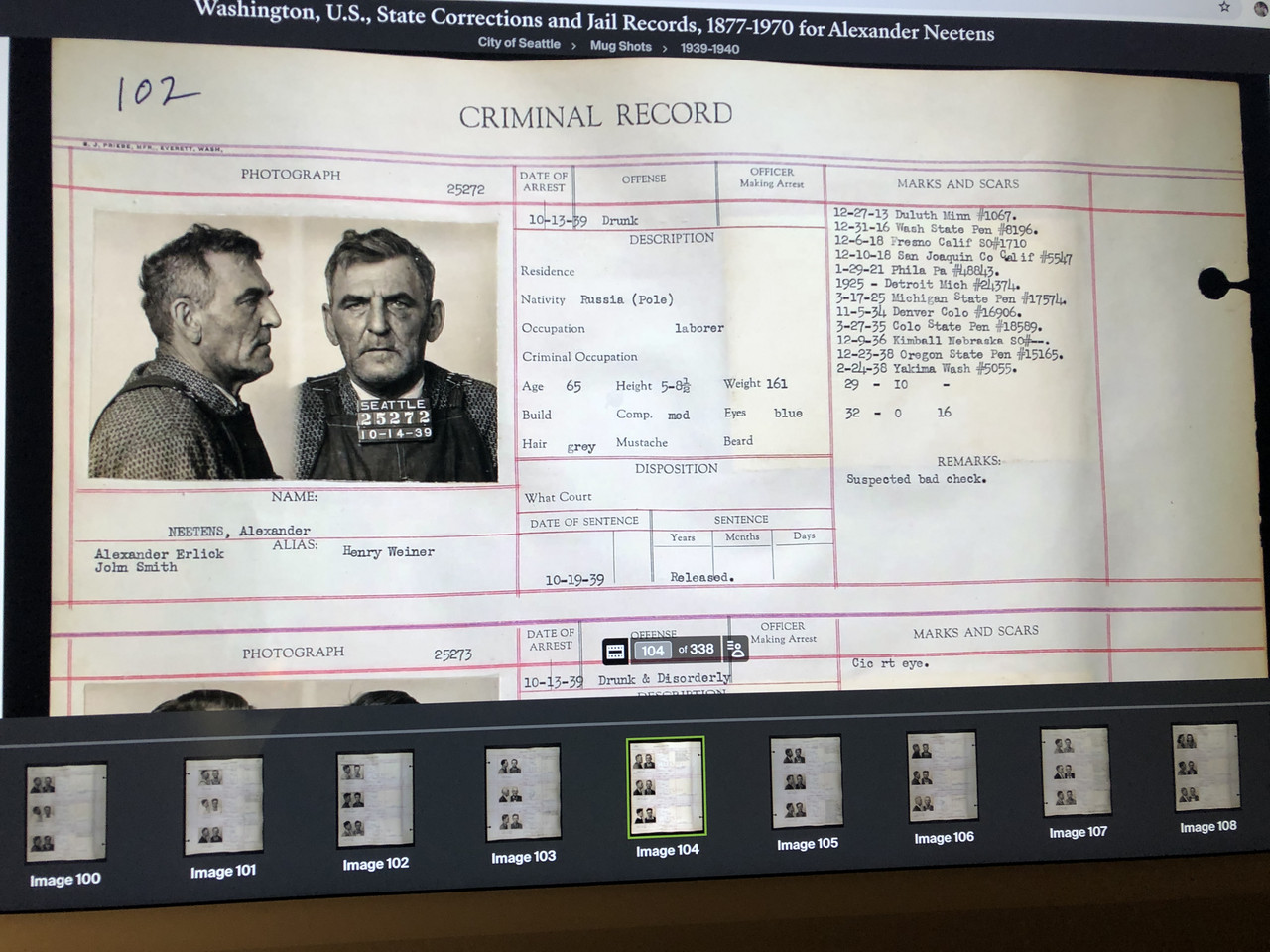Click the alias 'Henry Weiner'

coord(389,552)
